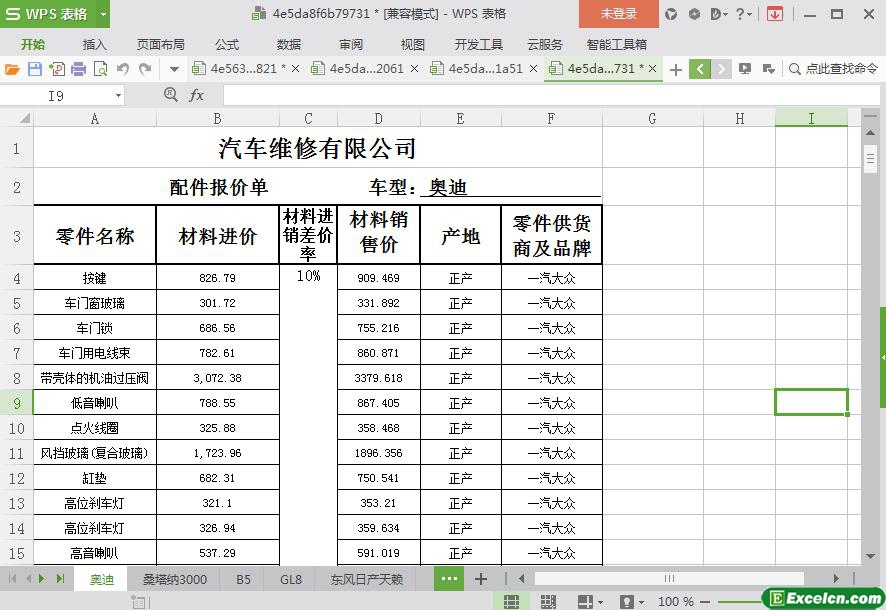
Task: Click the plus to add new document tab
Action: [675, 69]
